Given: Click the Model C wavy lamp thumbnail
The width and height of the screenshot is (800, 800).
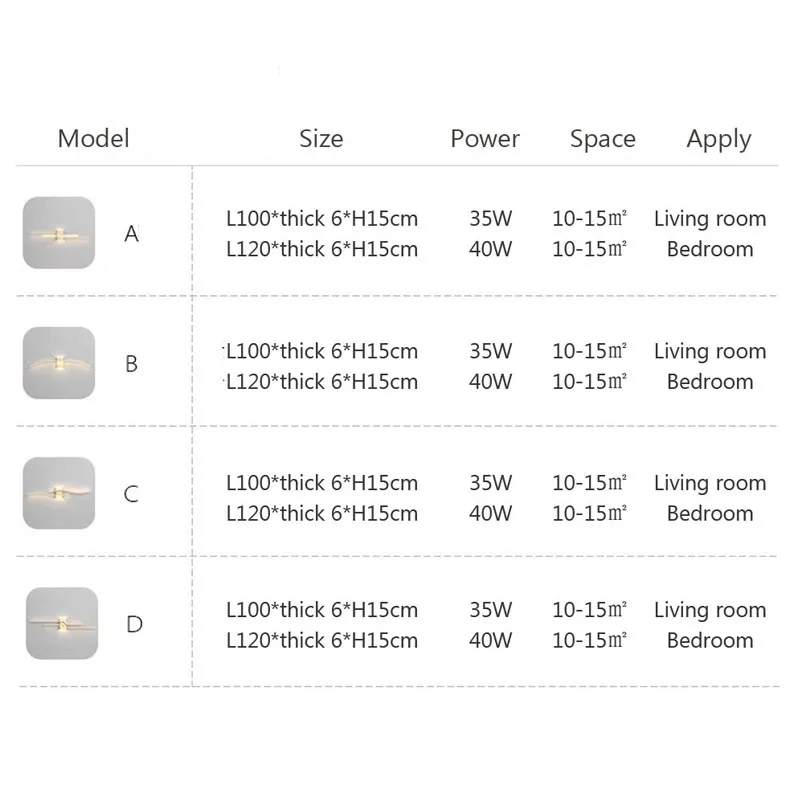Looking at the screenshot, I should [59, 493].
